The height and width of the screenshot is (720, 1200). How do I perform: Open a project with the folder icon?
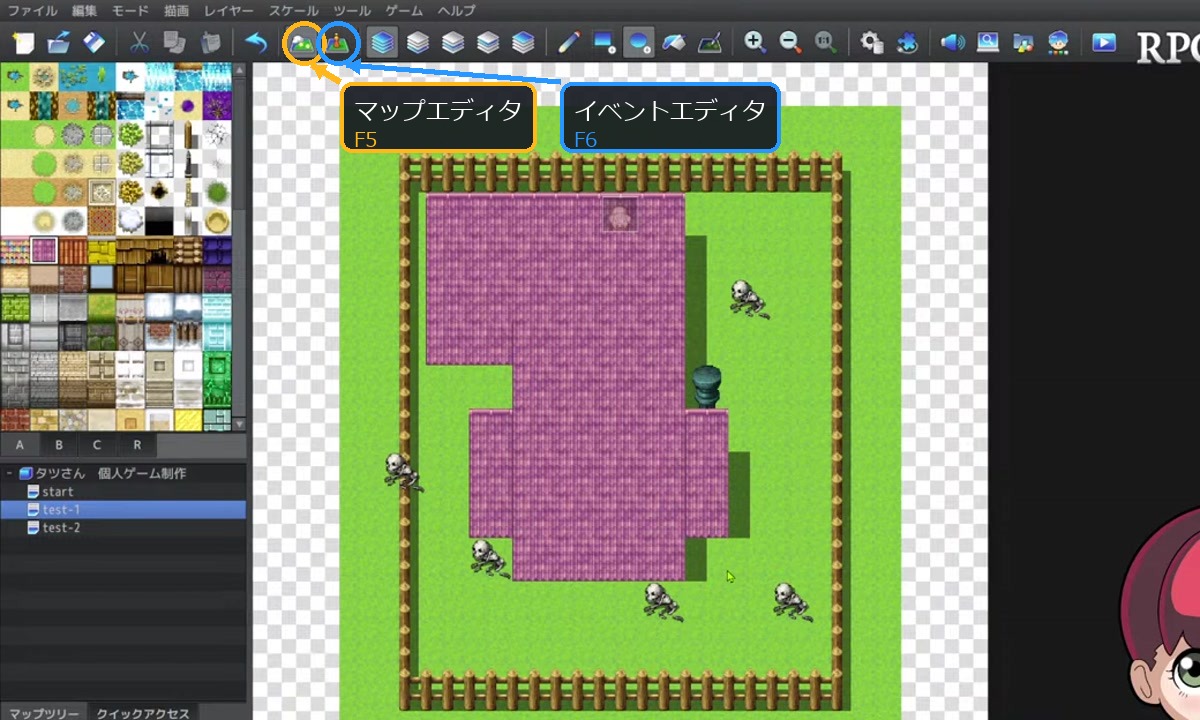click(x=58, y=43)
